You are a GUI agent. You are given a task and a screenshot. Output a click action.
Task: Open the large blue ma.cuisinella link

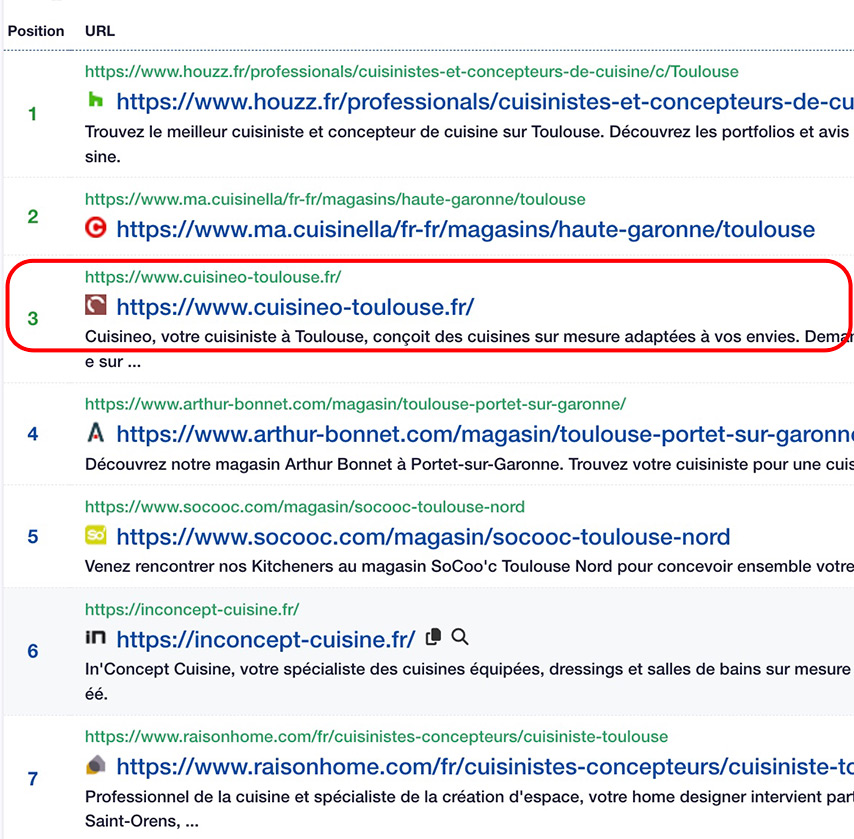click(x=466, y=229)
